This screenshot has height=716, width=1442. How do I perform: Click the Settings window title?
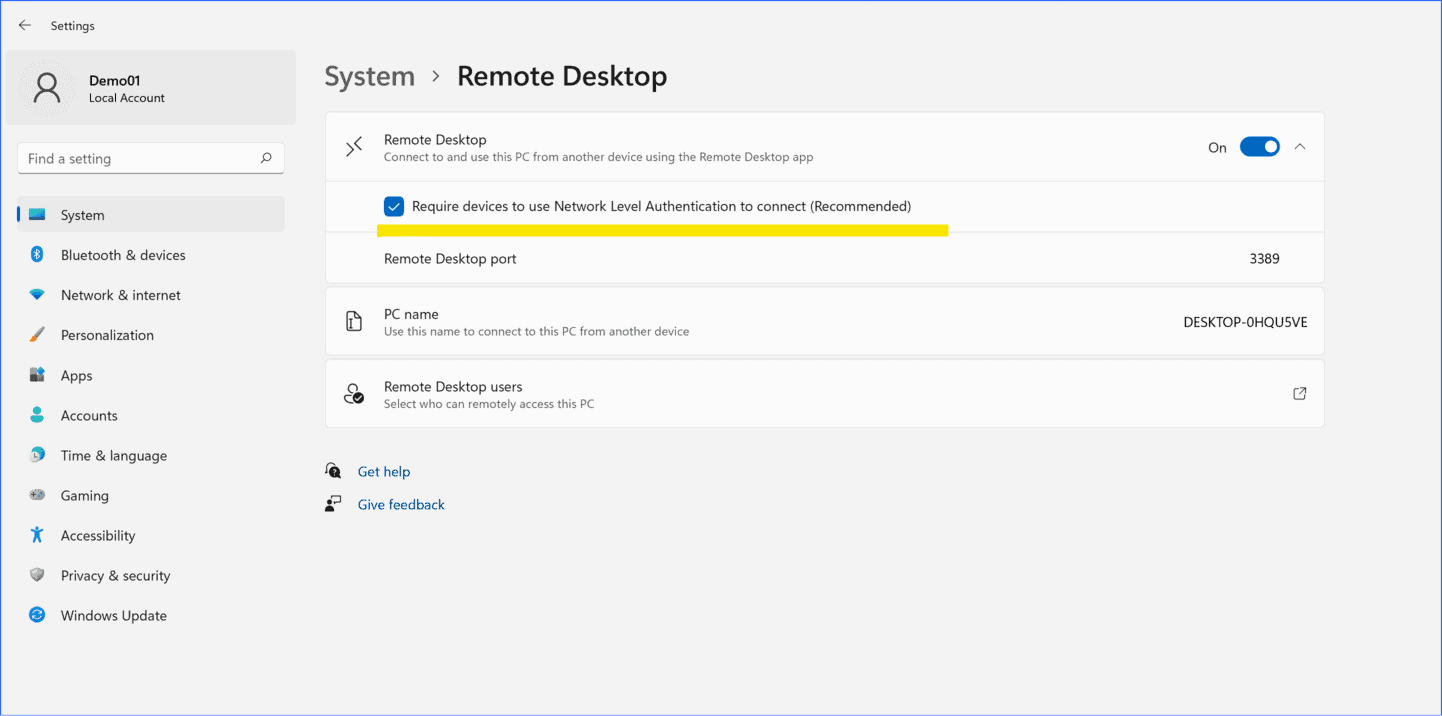coord(73,26)
